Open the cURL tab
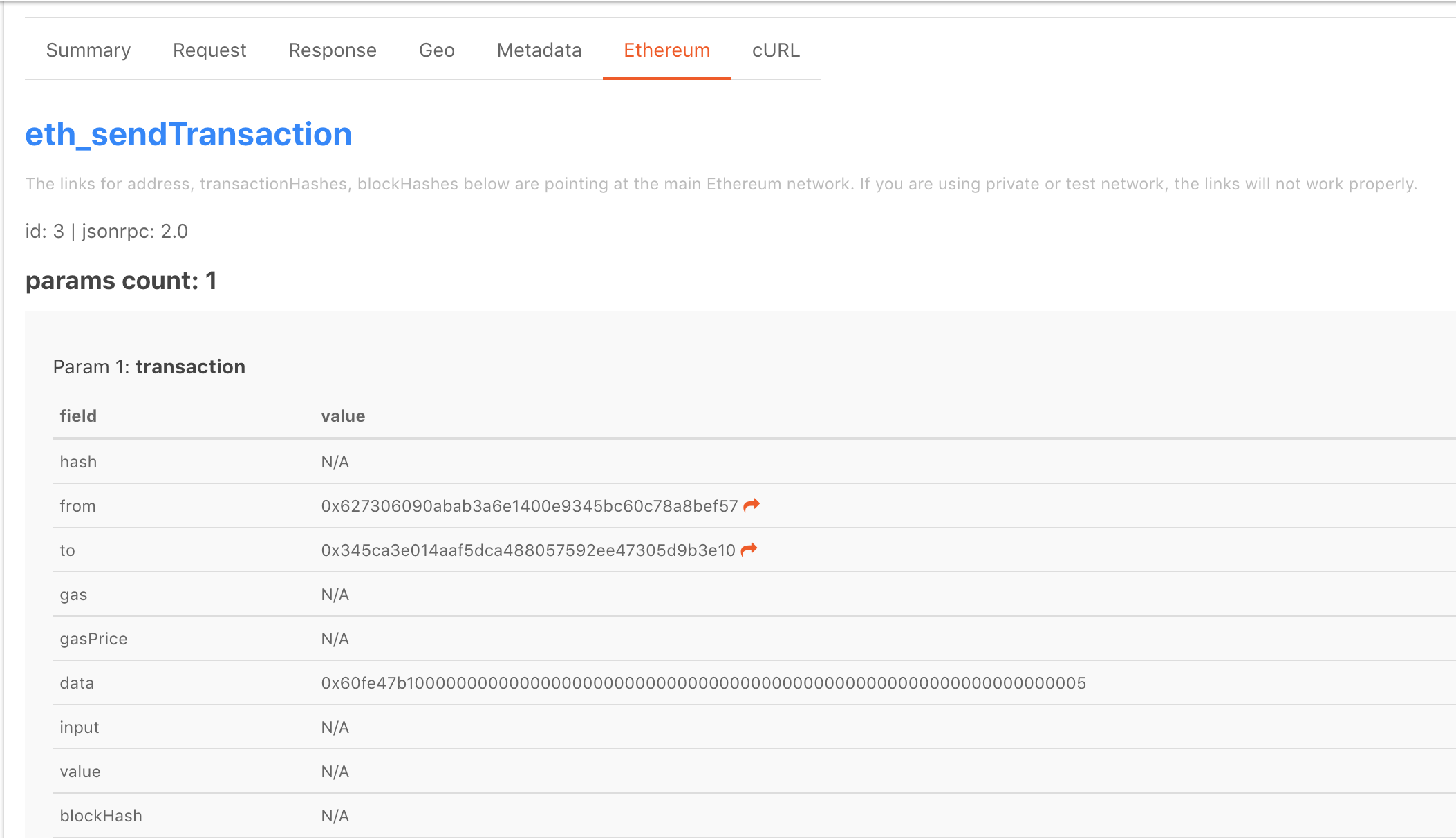The height and width of the screenshot is (838, 1456). coord(776,50)
